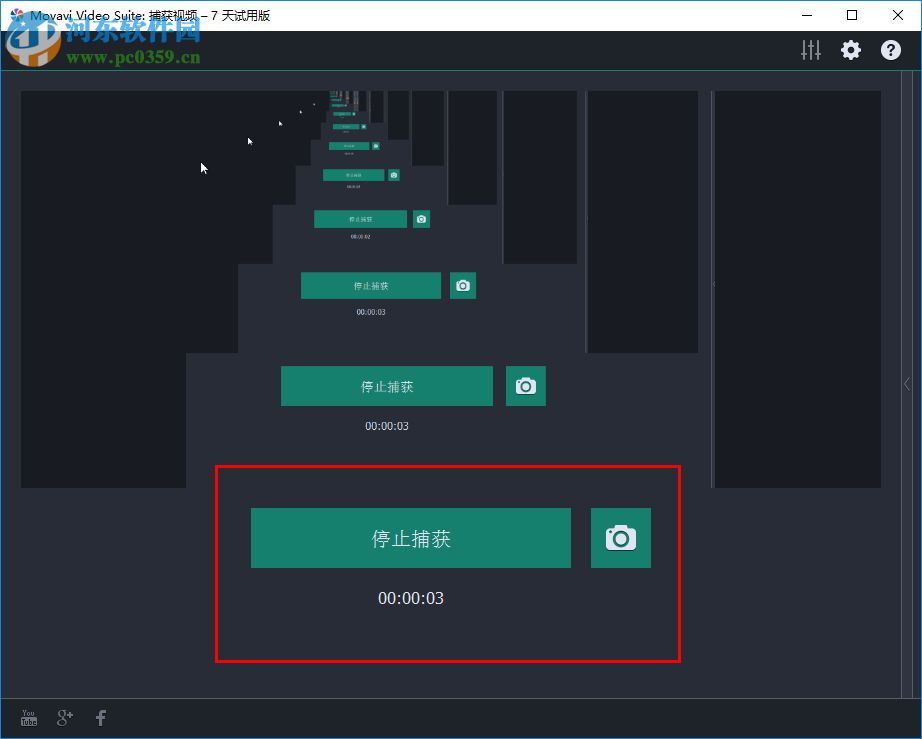The height and width of the screenshot is (739, 922).
Task: Click the red-highlighted capture panel area
Action: 448,635
